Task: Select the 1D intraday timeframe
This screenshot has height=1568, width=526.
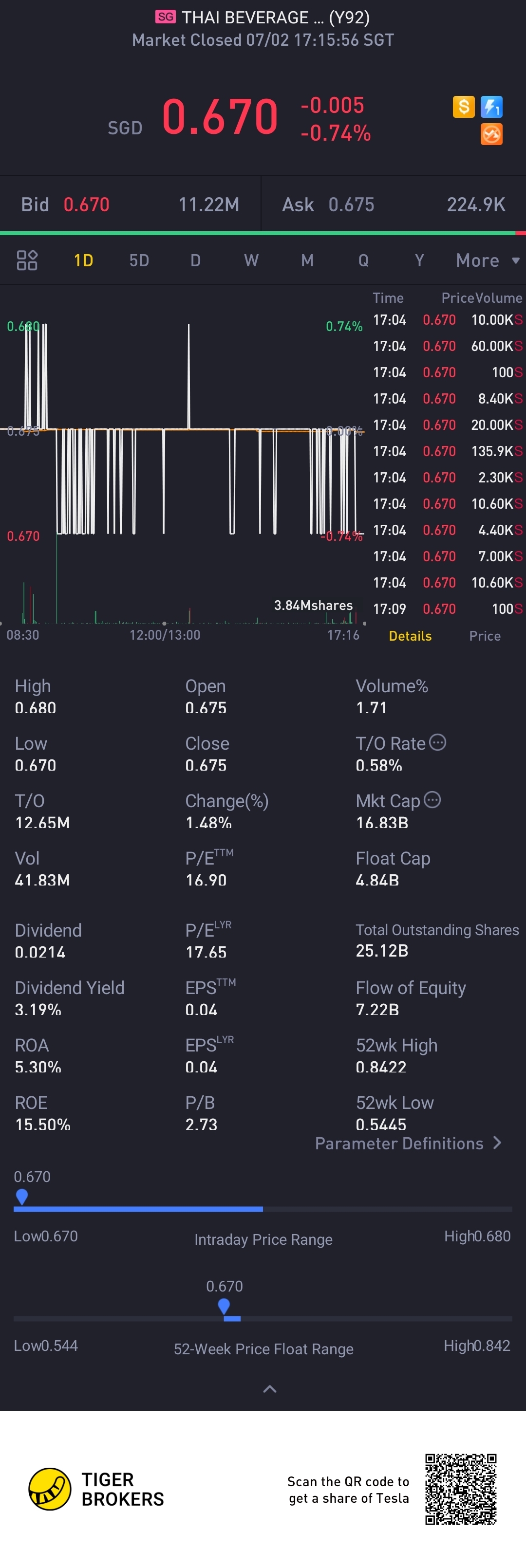Action: tap(83, 260)
